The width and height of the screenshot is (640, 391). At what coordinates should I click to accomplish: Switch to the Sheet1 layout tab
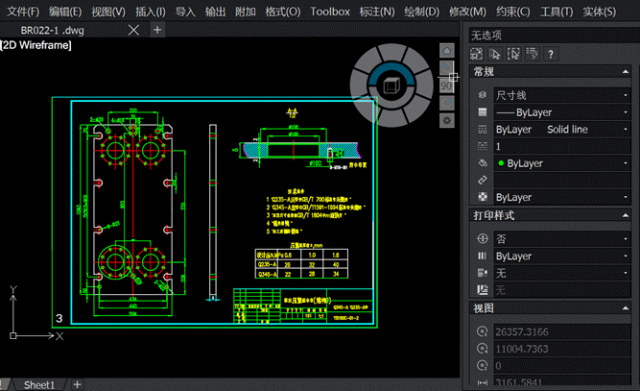click(x=39, y=385)
